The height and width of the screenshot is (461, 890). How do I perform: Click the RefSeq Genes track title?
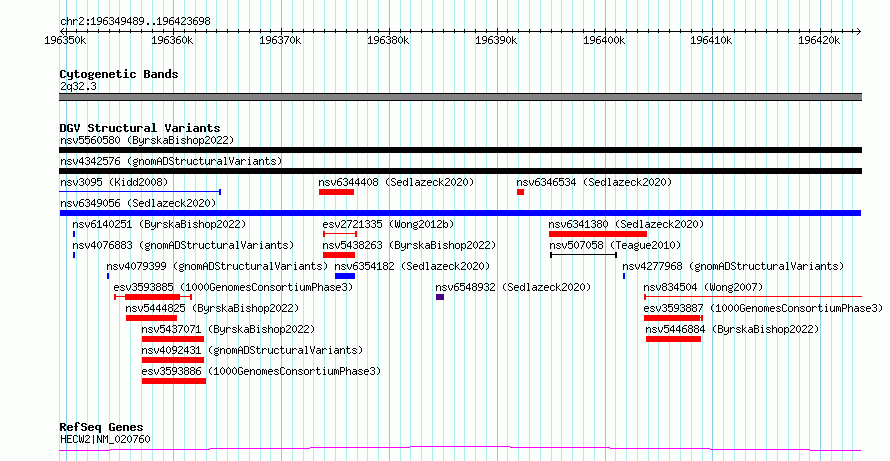click(102, 427)
